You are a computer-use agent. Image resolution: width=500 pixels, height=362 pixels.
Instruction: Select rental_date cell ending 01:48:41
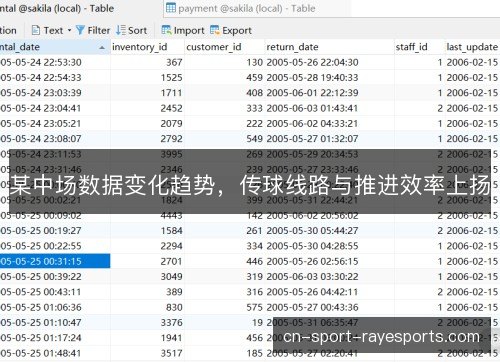[55, 353]
